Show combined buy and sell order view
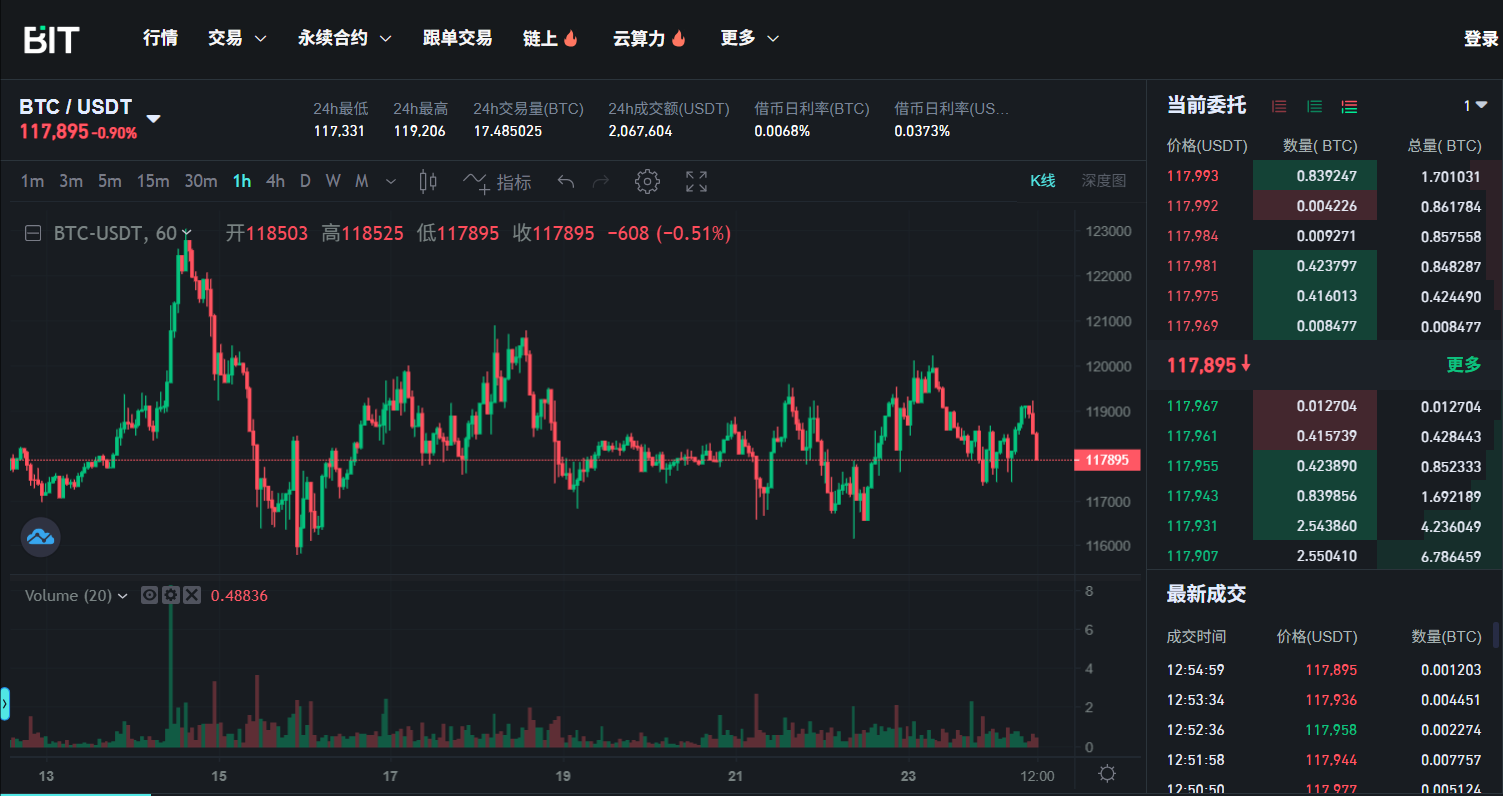1503x796 pixels. [1349, 106]
